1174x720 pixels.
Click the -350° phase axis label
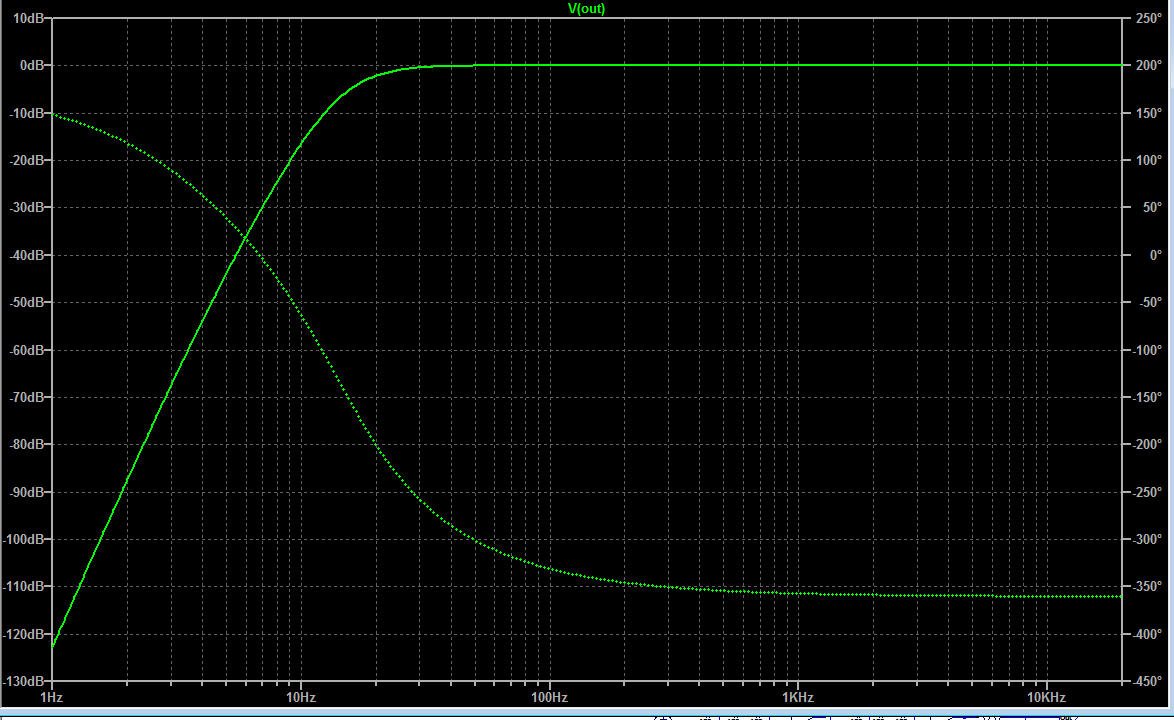click(1146, 587)
